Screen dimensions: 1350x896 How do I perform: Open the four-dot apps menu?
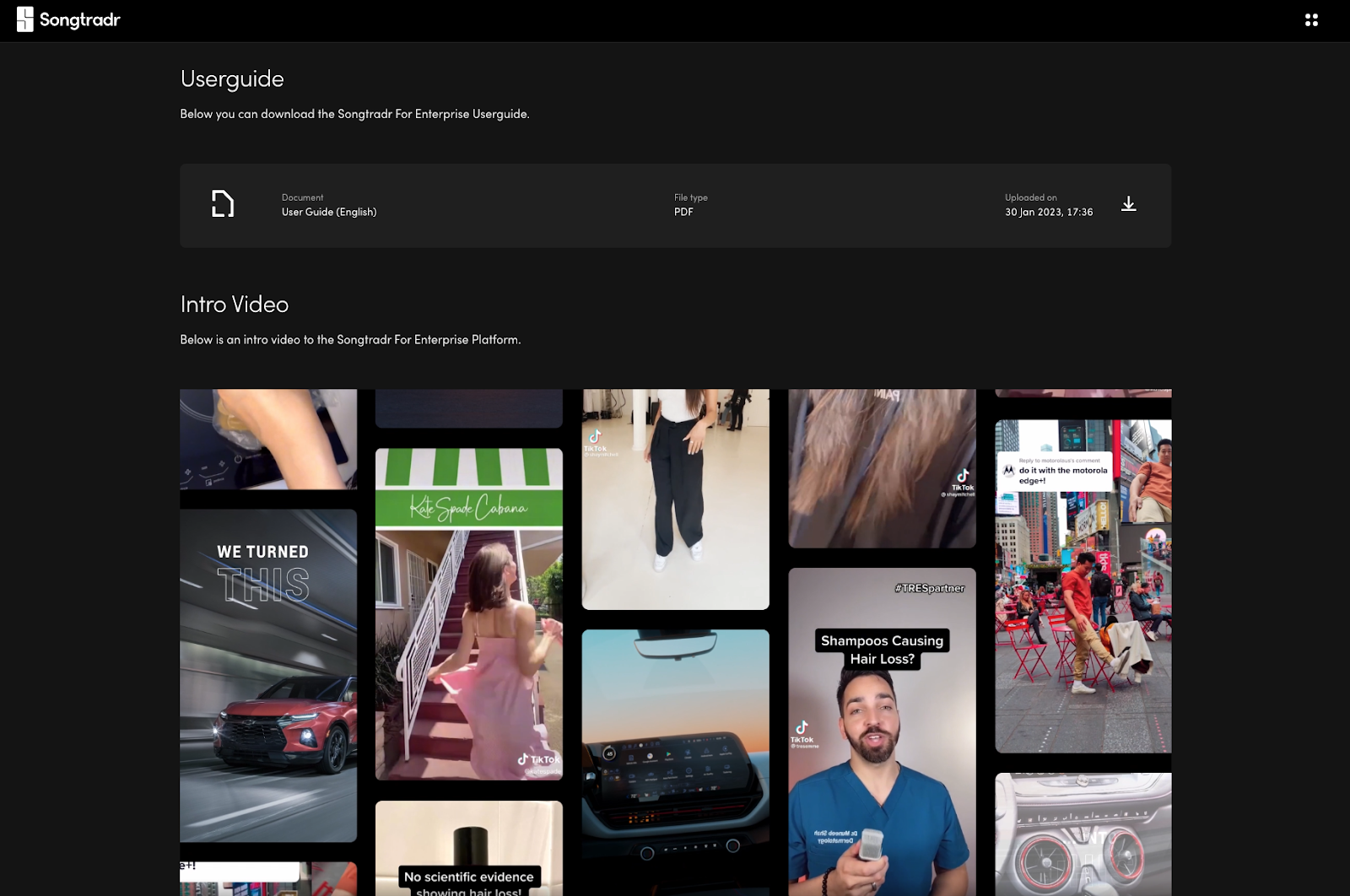[1311, 19]
